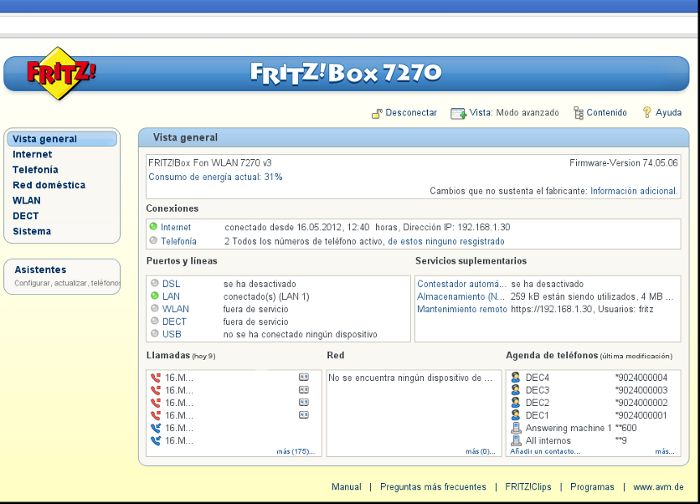Open the Sistema sidebar section
Screen dimensions: 700x504
pyautogui.click(x=31, y=231)
